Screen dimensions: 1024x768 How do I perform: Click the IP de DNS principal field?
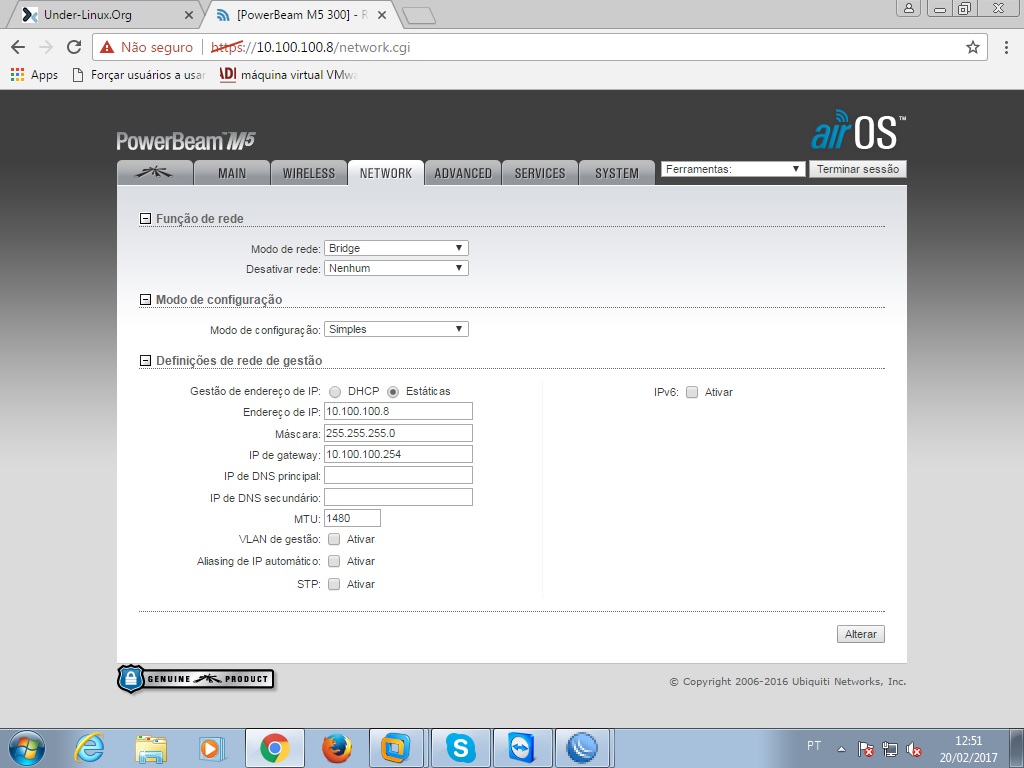pos(398,475)
